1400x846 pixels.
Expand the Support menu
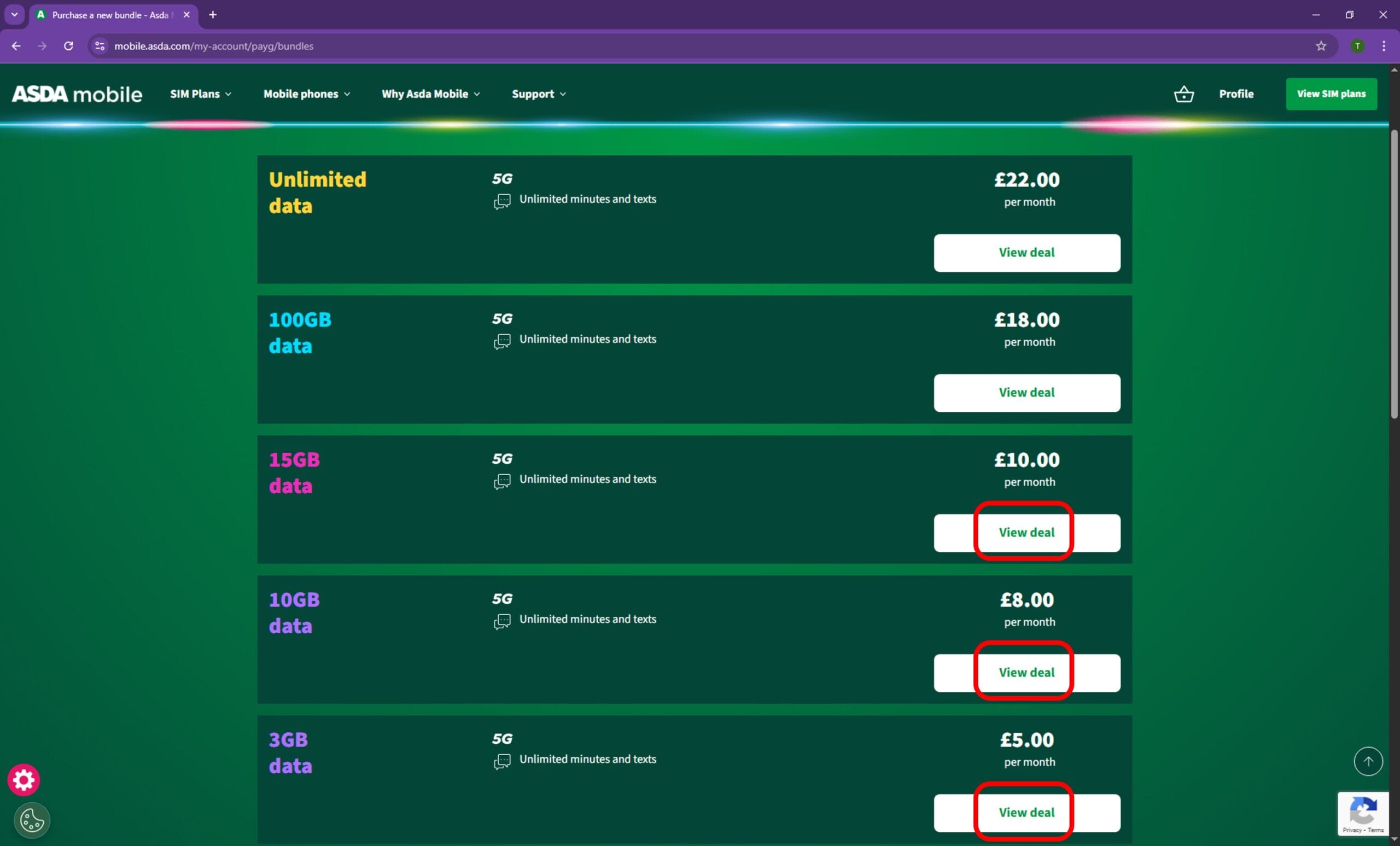(539, 94)
